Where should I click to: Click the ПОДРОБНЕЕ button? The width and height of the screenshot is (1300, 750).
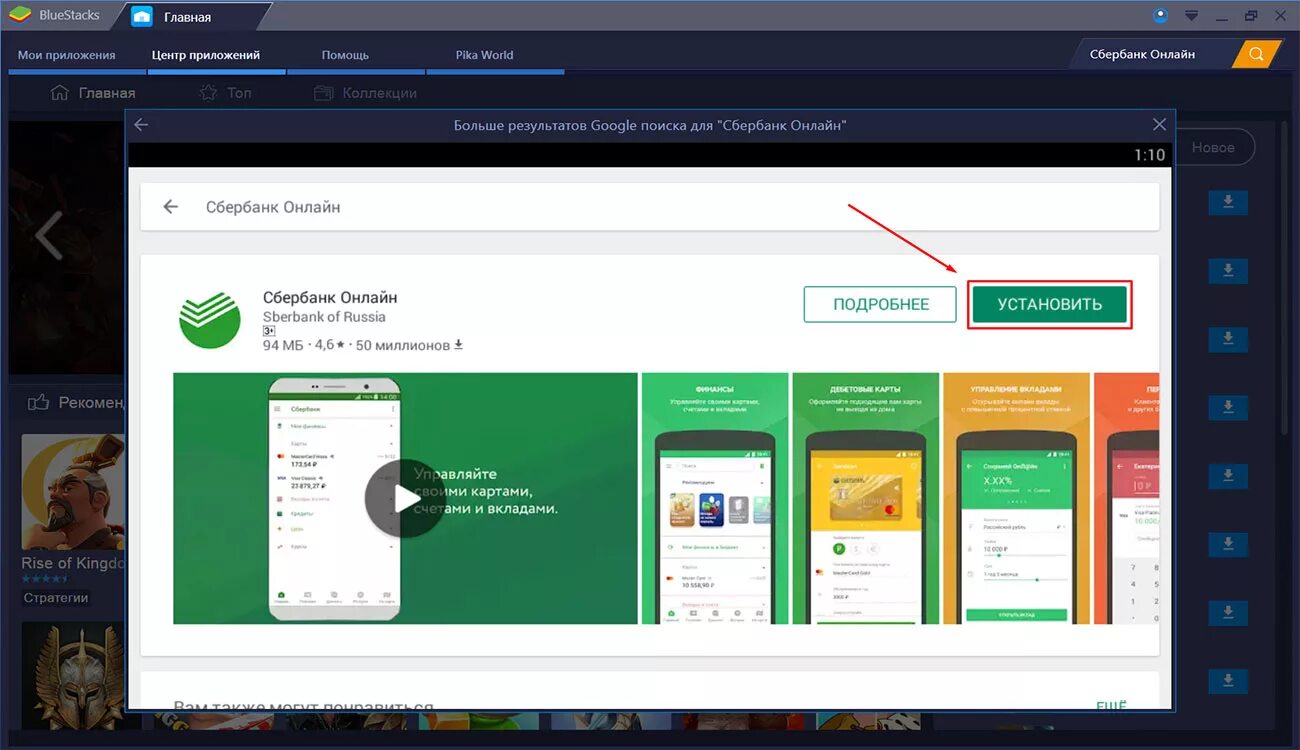(881, 305)
